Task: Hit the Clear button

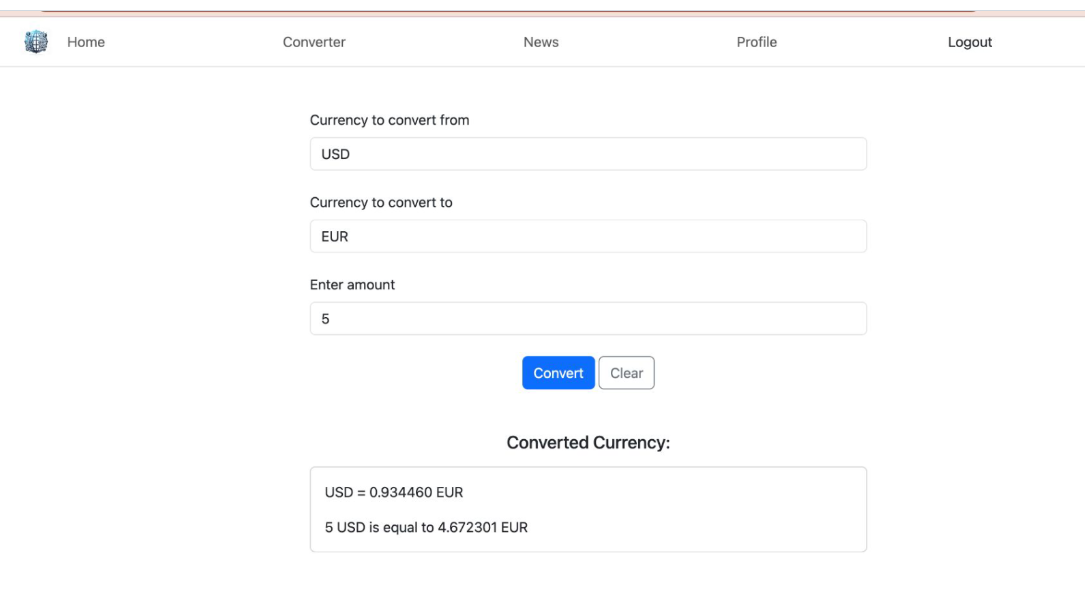Action: point(626,373)
